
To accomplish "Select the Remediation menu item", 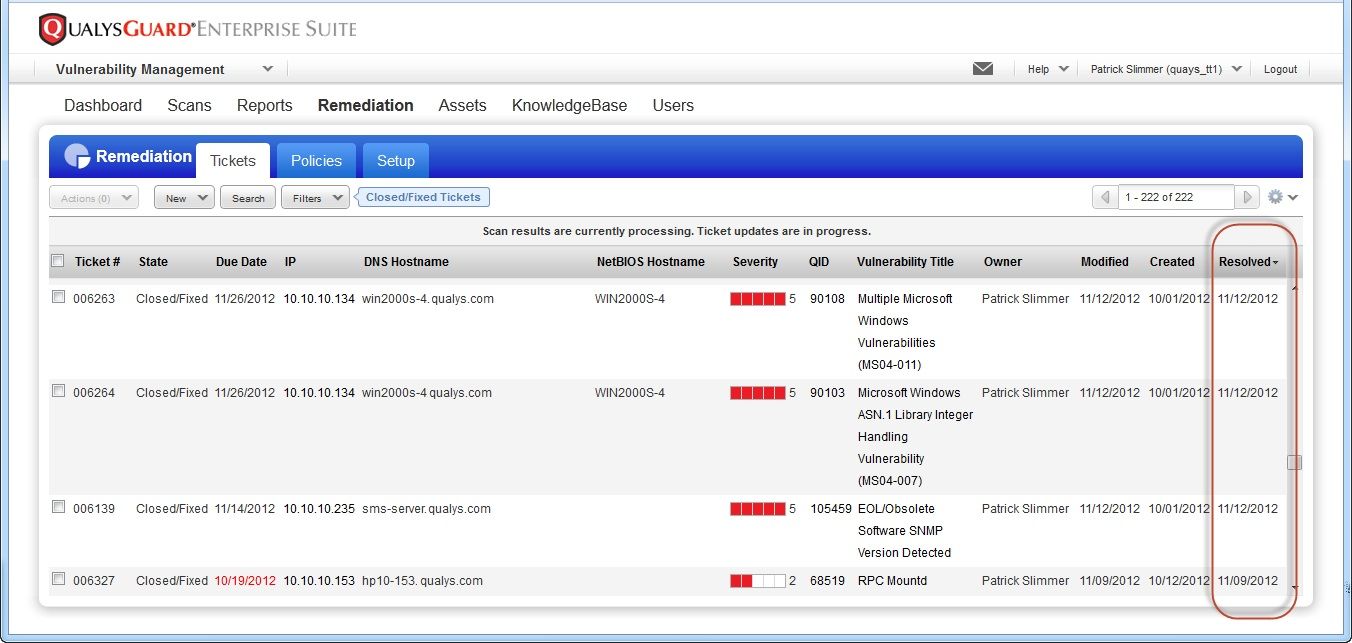I will pyautogui.click(x=366, y=105).
